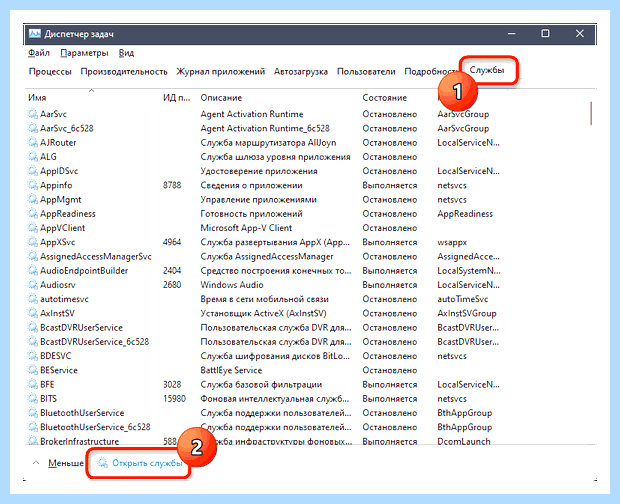The height and width of the screenshot is (504, 620).
Task: Click the DcomLaunch group cell
Action: pos(464,441)
